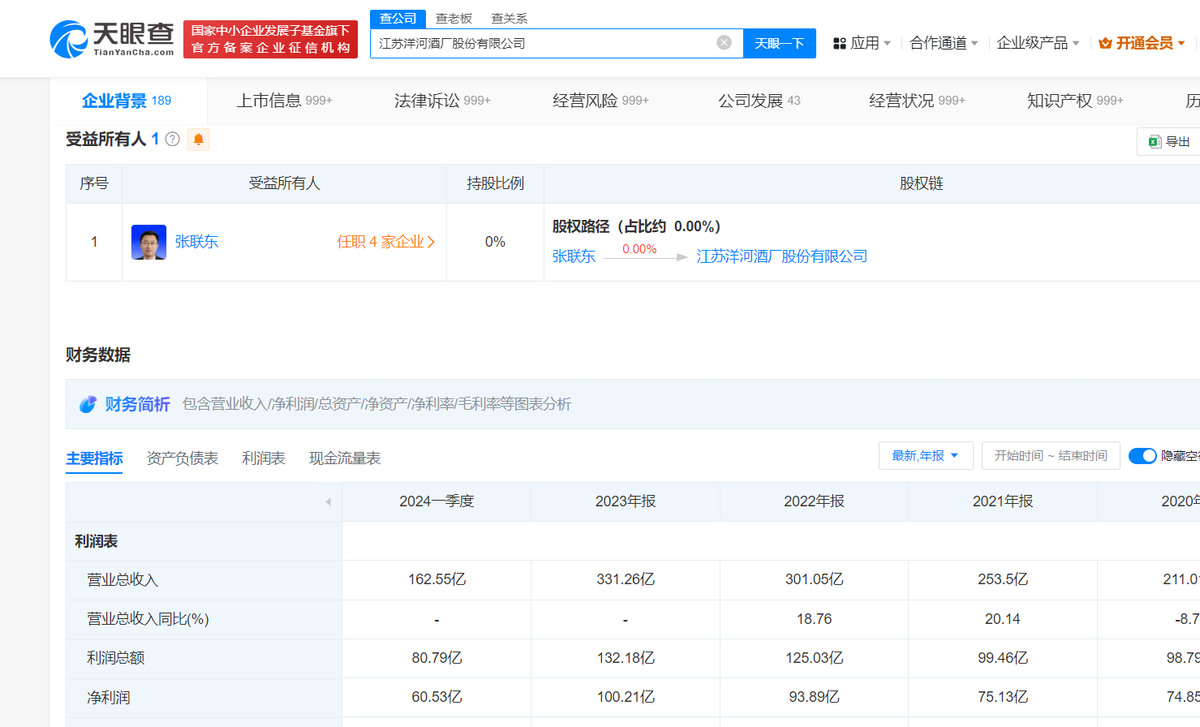Clear the search box with the X icon
Image resolution: width=1200 pixels, height=727 pixels.
(x=724, y=43)
